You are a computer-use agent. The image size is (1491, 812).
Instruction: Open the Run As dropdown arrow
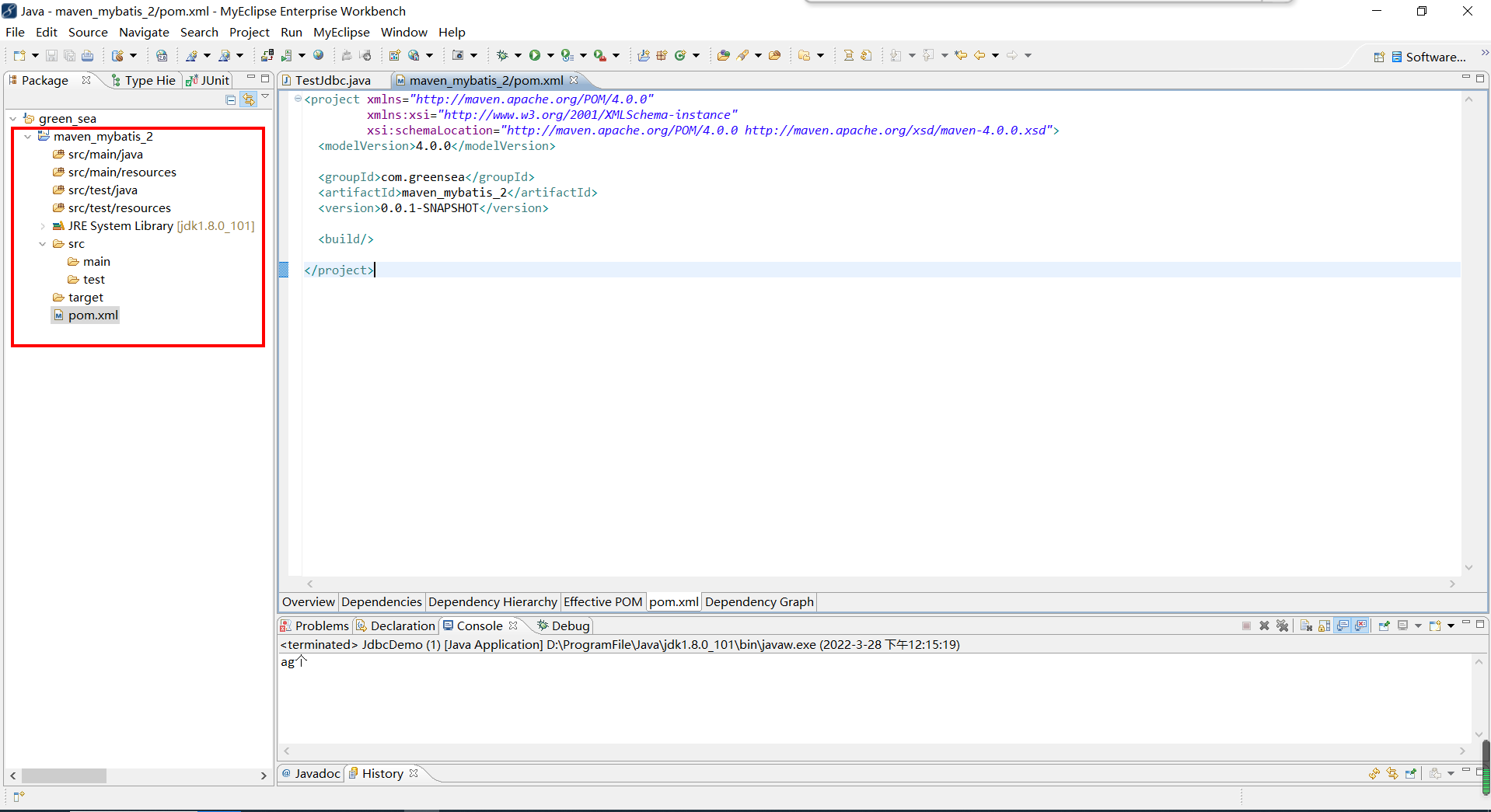click(x=550, y=55)
